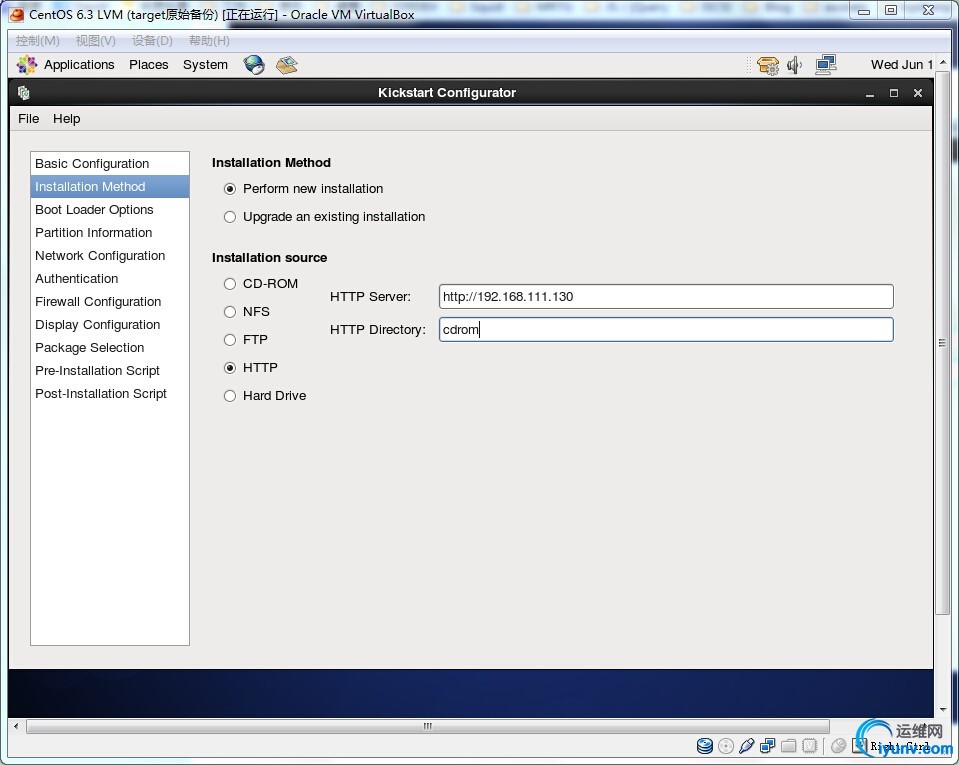Image resolution: width=959 pixels, height=765 pixels.
Task: Click the VirtualBox optical disc status icon
Action: 726,746
